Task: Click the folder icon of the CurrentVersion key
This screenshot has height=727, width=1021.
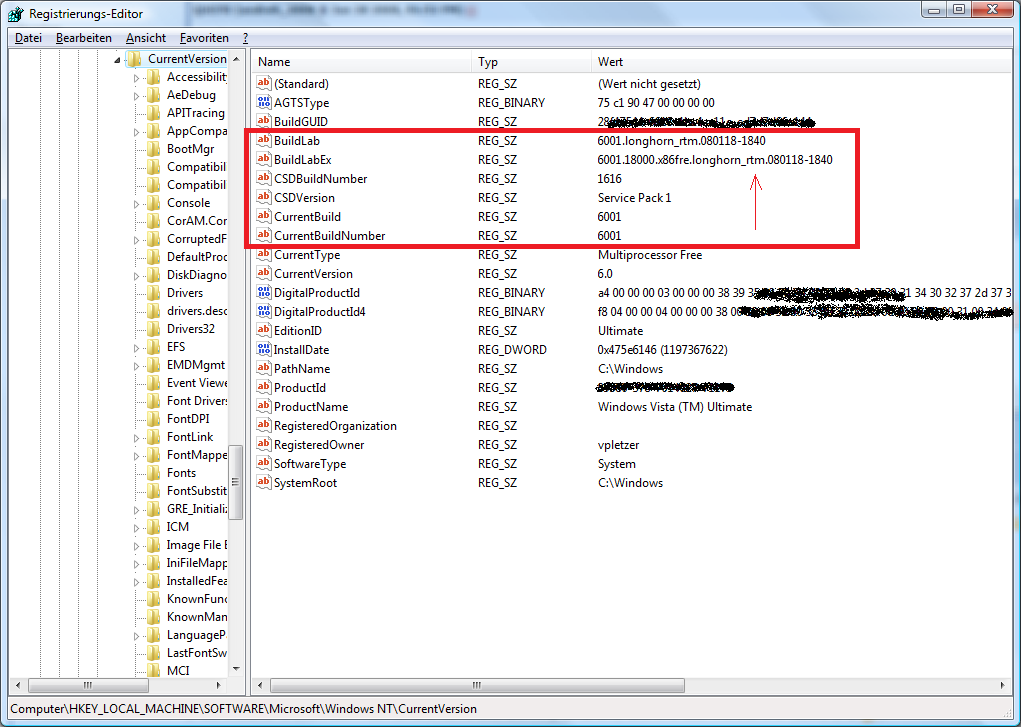Action: coord(134,59)
